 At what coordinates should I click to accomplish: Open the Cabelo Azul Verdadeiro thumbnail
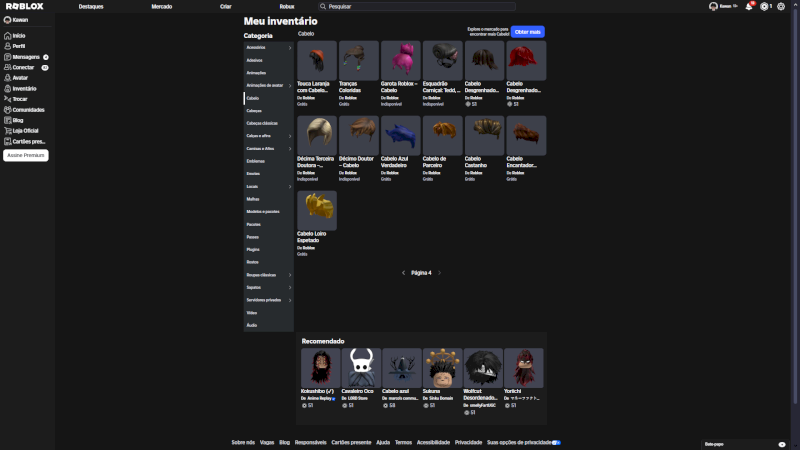pos(401,136)
